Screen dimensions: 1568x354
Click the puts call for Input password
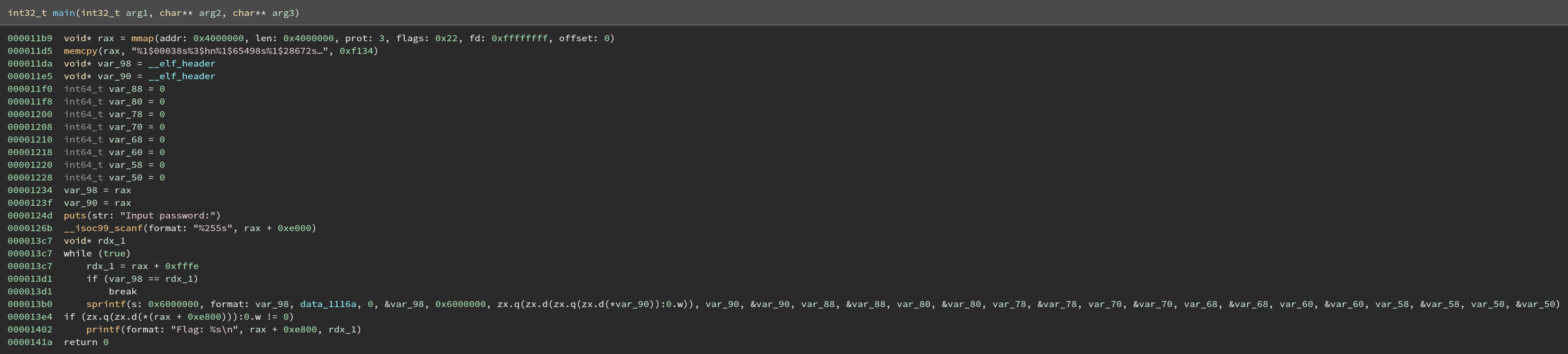(x=75, y=216)
